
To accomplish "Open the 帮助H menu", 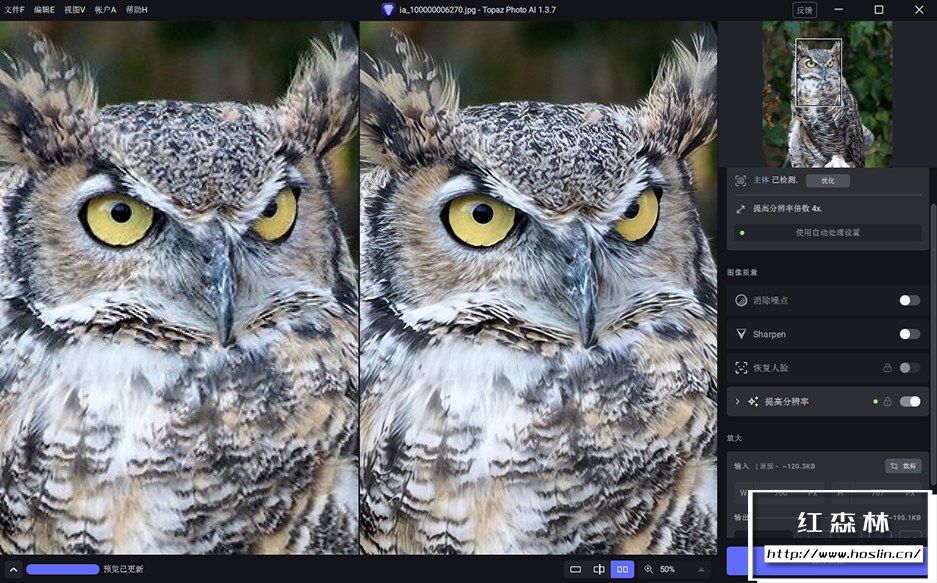I will 136,10.
